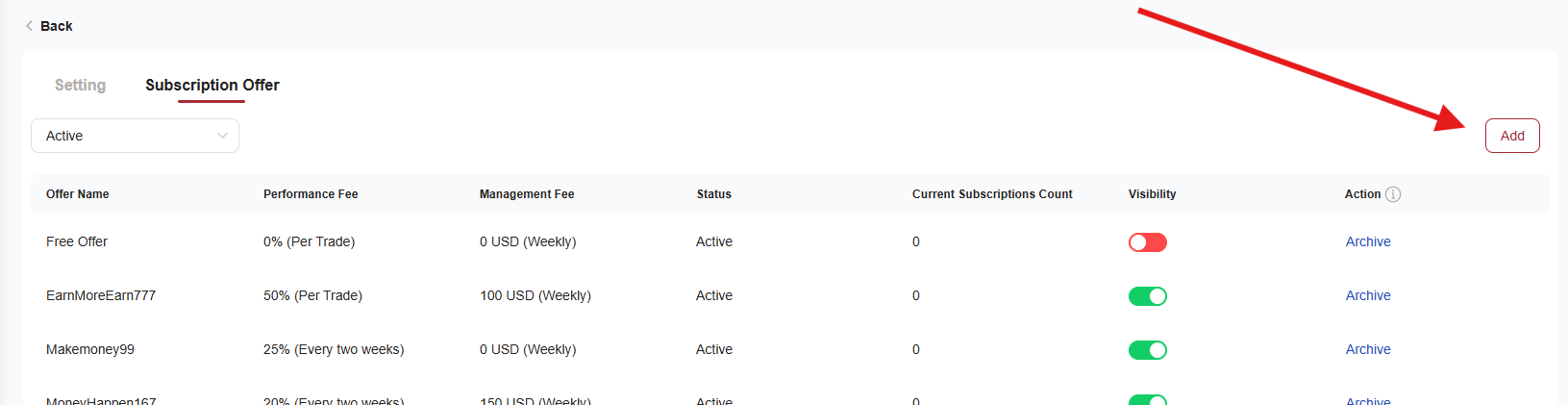Open the Active status filter dropdown

point(135,136)
